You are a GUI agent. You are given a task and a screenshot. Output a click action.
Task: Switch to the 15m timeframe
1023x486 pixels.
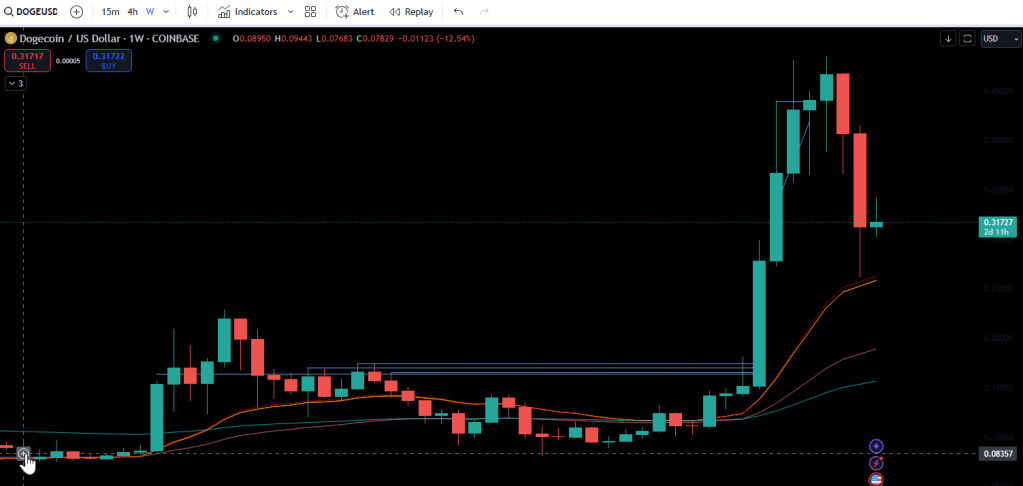(110, 12)
